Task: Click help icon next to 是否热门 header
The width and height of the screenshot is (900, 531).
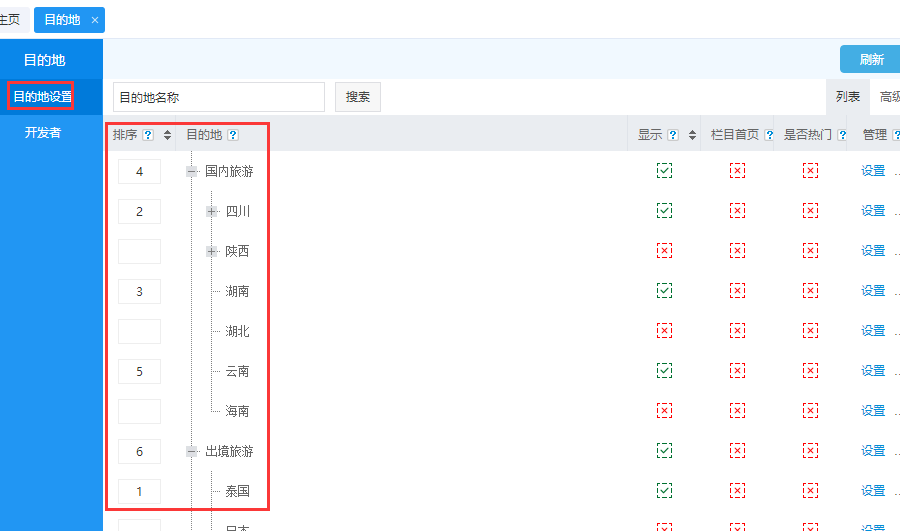Action: 840,135
